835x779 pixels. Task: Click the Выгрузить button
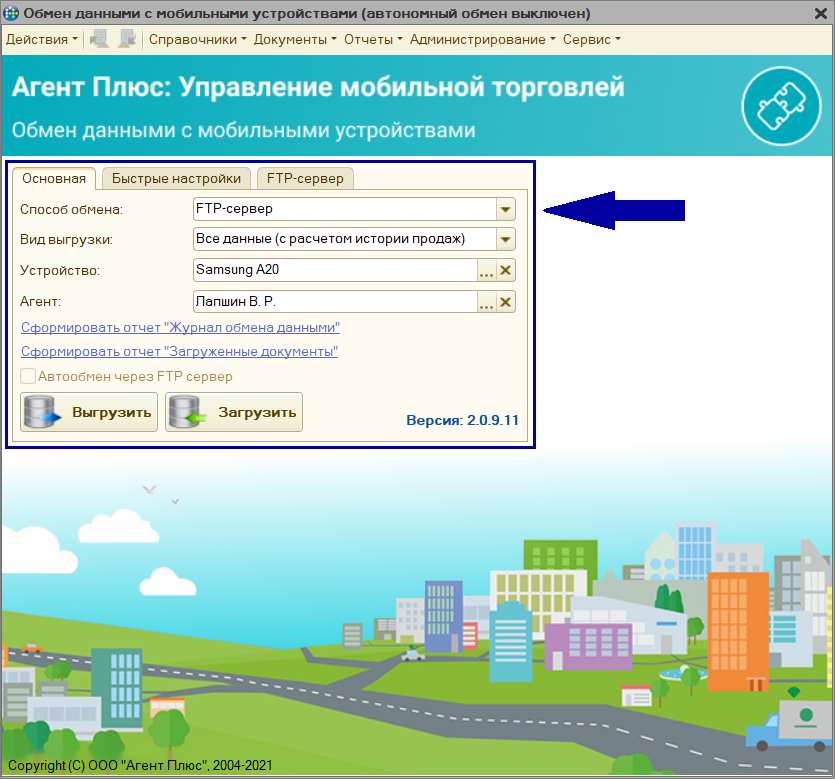pyautogui.click(x=89, y=412)
